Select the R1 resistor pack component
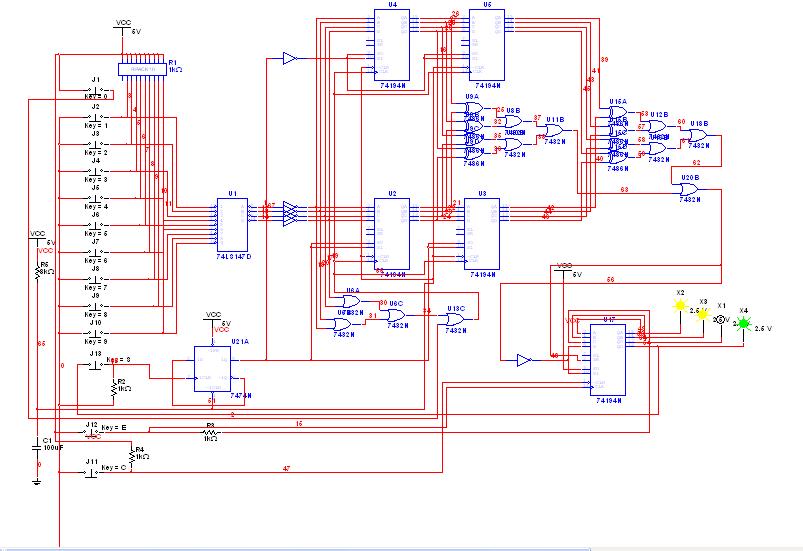The image size is (803, 551). pyautogui.click(x=142, y=69)
